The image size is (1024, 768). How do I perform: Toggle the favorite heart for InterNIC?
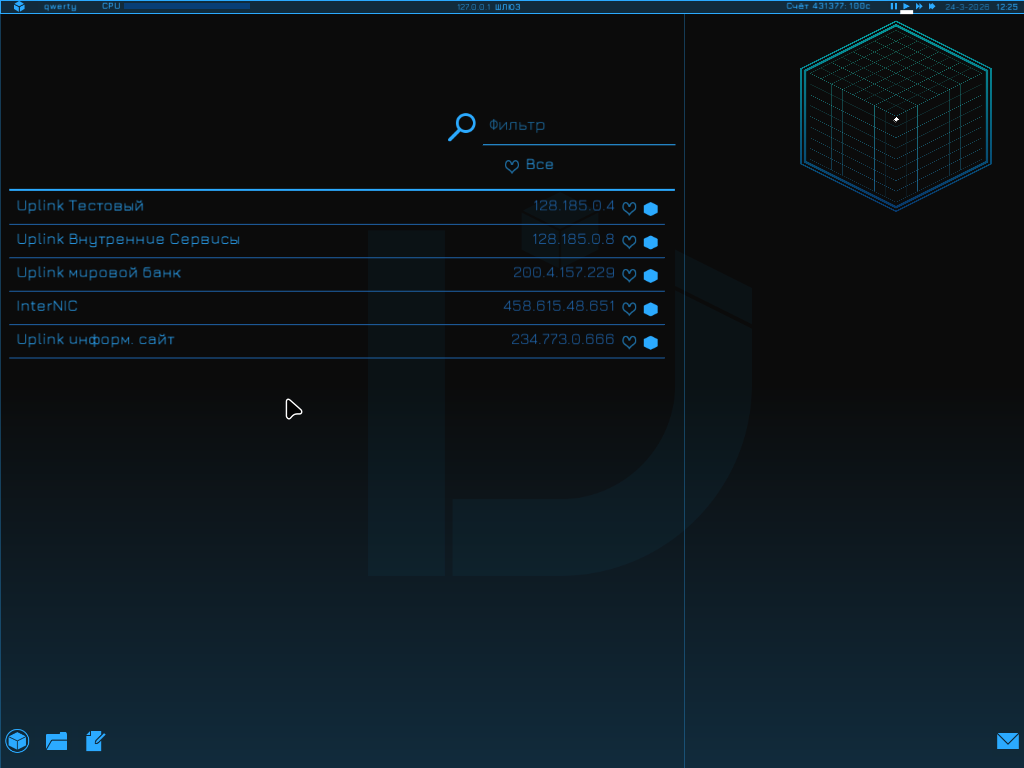click(629, 309)
